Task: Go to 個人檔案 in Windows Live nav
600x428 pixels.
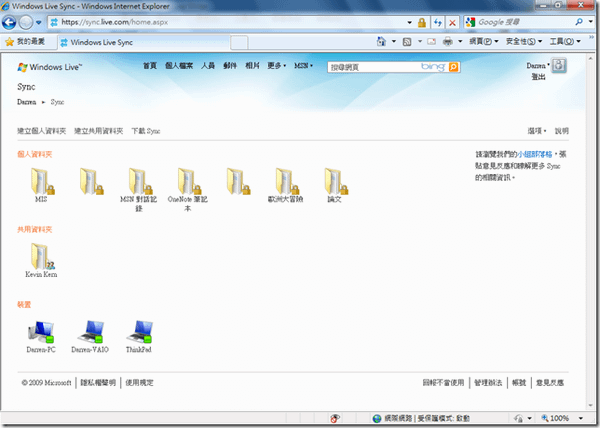Action: 179,66
